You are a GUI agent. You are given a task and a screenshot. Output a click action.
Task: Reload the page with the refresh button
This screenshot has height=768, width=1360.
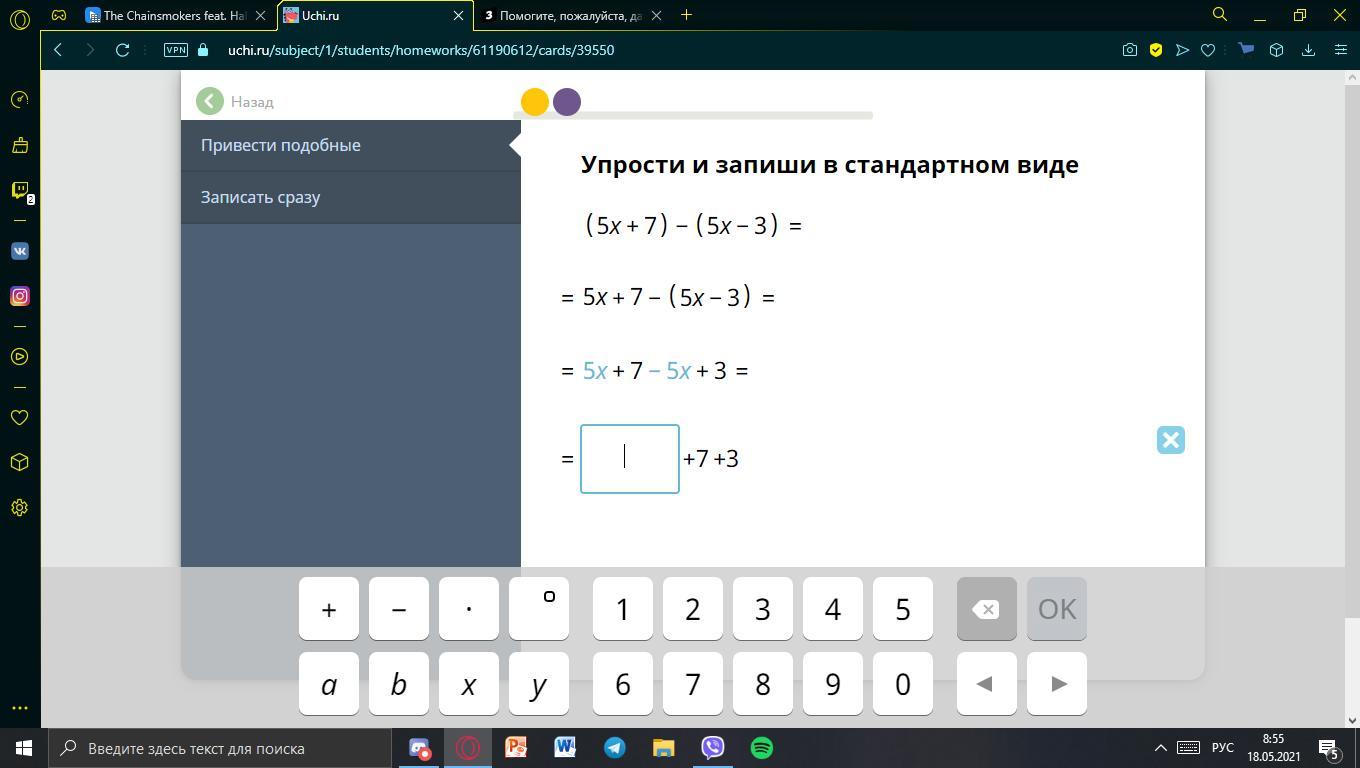(x=122, y=50)
